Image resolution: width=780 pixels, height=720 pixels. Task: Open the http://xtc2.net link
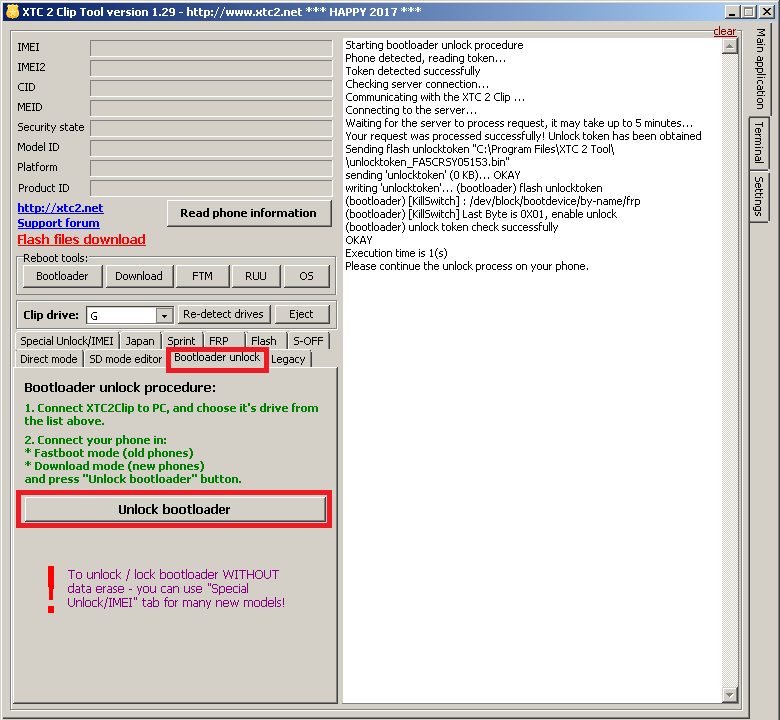click(61, 208)
